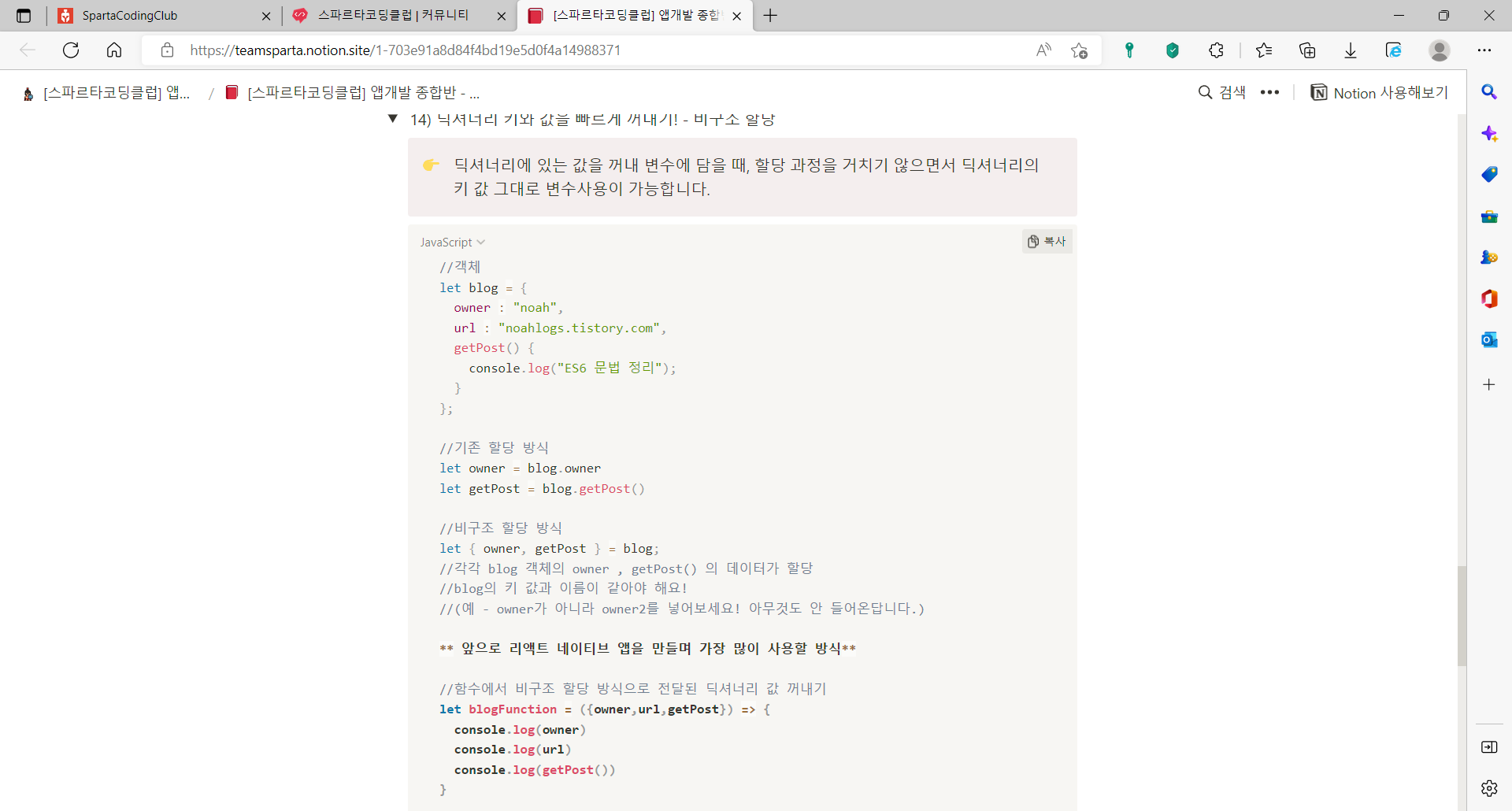Screen dimensions: 1512x811
Task: Open the green shield extension
Action: click(1173, 50)
